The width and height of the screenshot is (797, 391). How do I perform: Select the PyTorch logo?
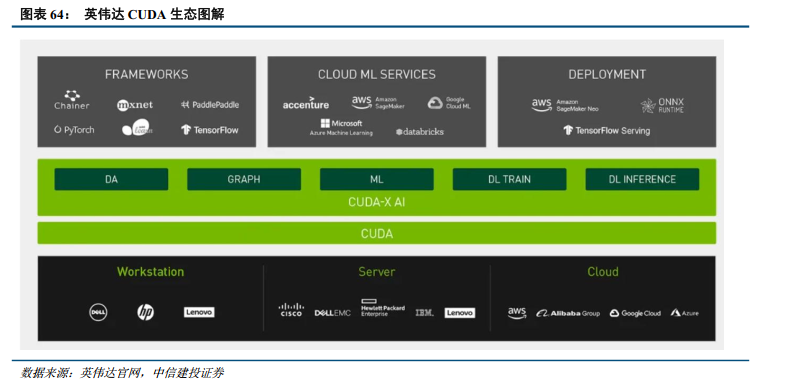point(74,130)
